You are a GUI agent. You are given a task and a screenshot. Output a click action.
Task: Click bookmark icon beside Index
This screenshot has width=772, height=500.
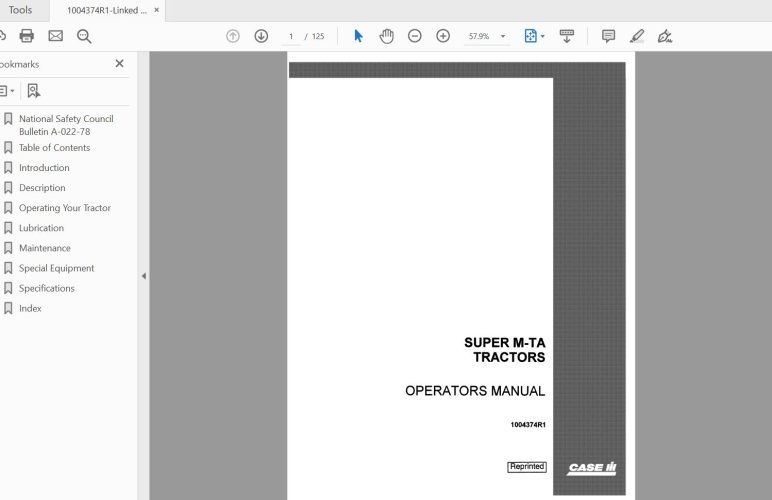(8, 309)
